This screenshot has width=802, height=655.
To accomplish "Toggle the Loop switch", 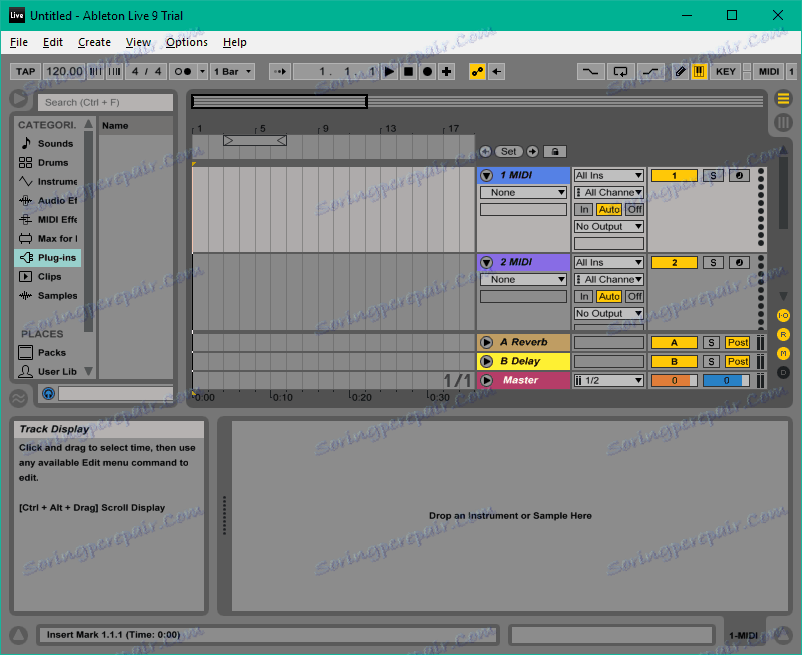I will (620, 72).
